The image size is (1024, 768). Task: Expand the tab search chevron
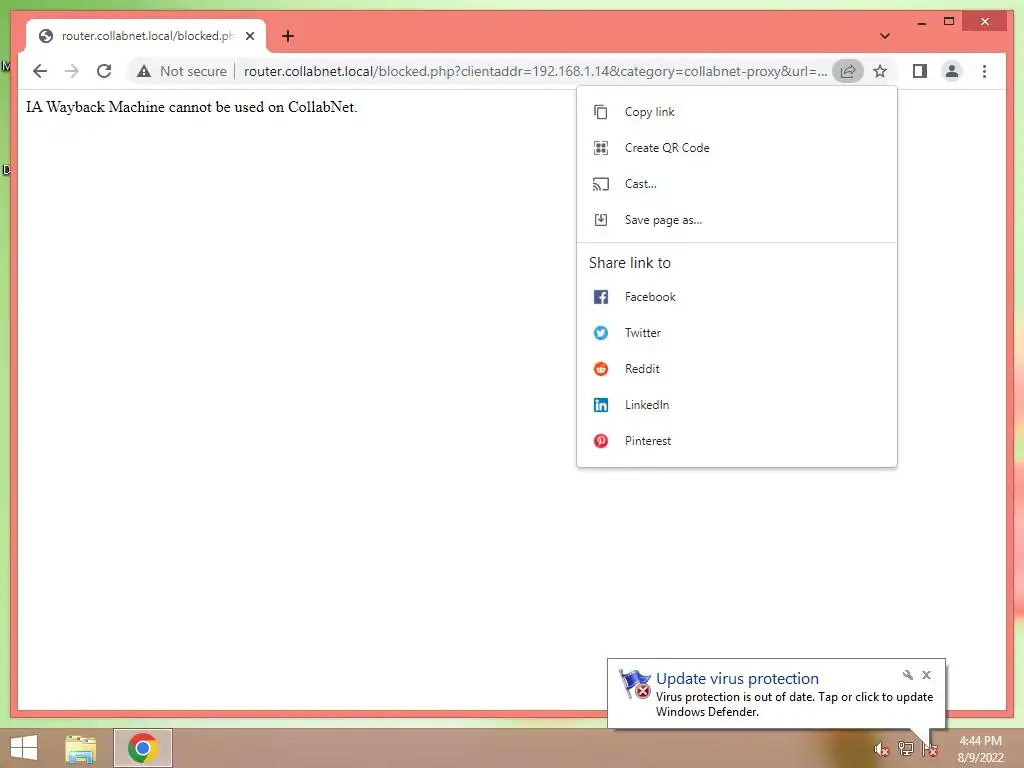click(885, 36)
